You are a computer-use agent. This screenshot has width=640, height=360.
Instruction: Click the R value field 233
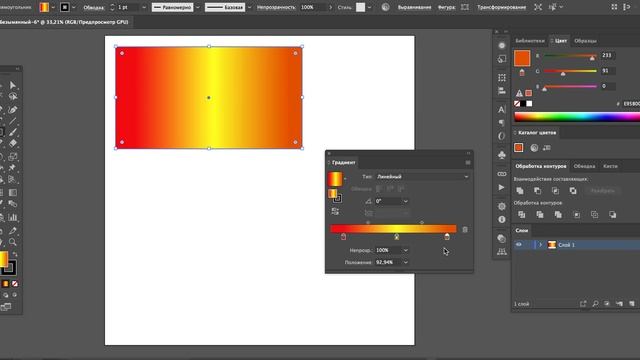click(608, 55)
